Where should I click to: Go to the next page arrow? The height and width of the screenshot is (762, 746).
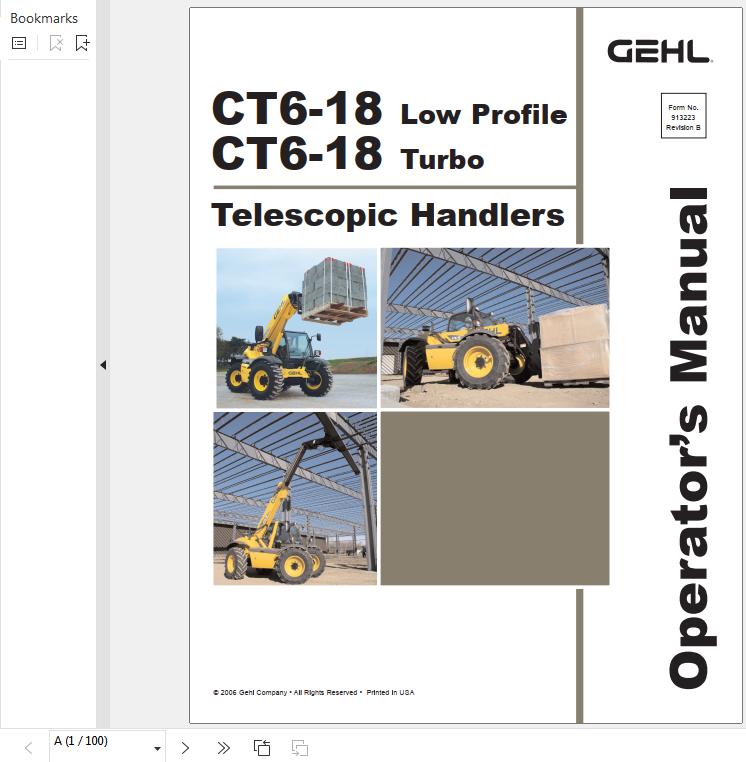click(185, 748)
